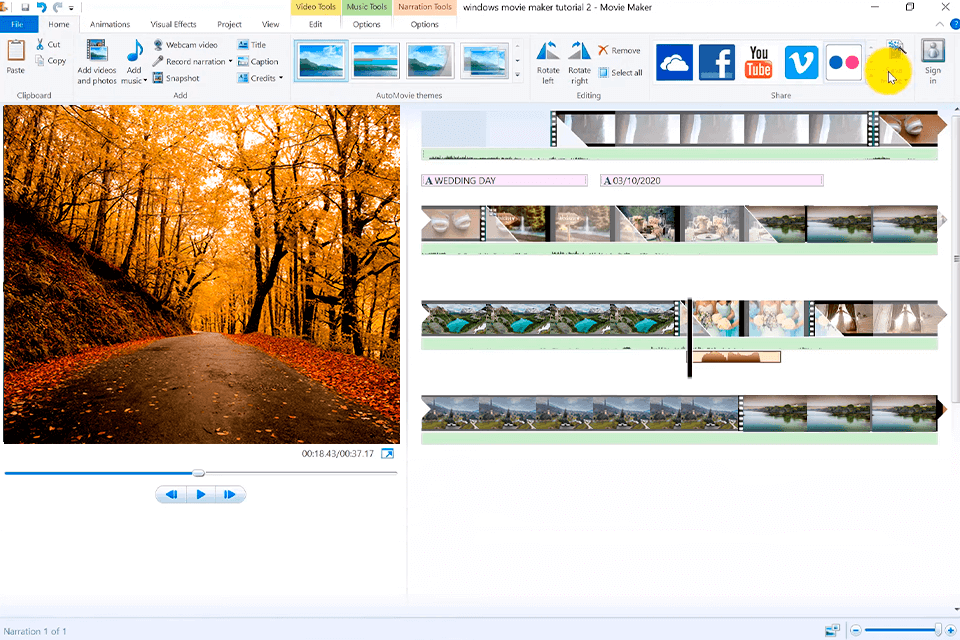This screenshot has width=960, height=640.
Task: Click the Add music note icon
Action: pyautogui.click(x=135, y=51)
